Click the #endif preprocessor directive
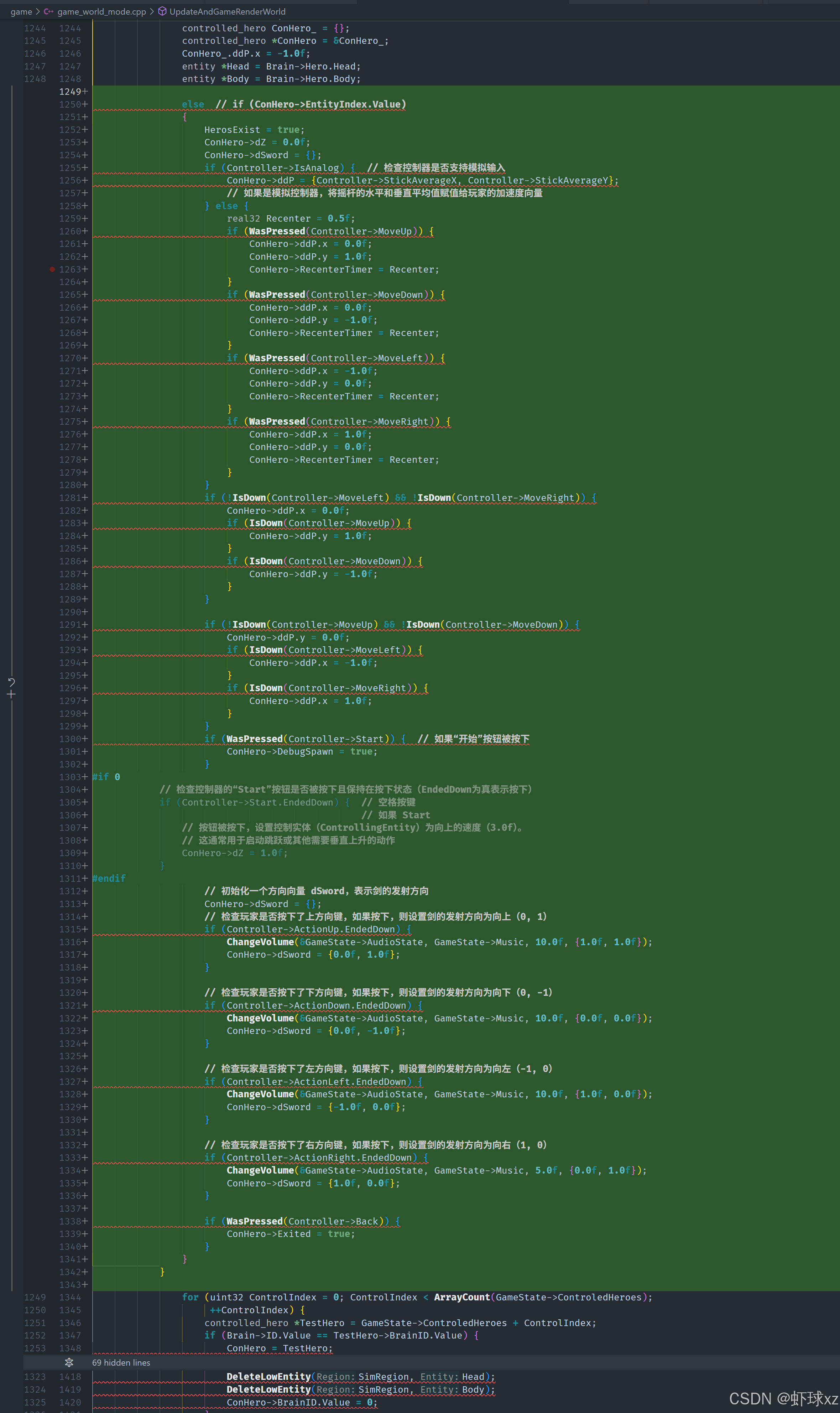 click(109, 878)
